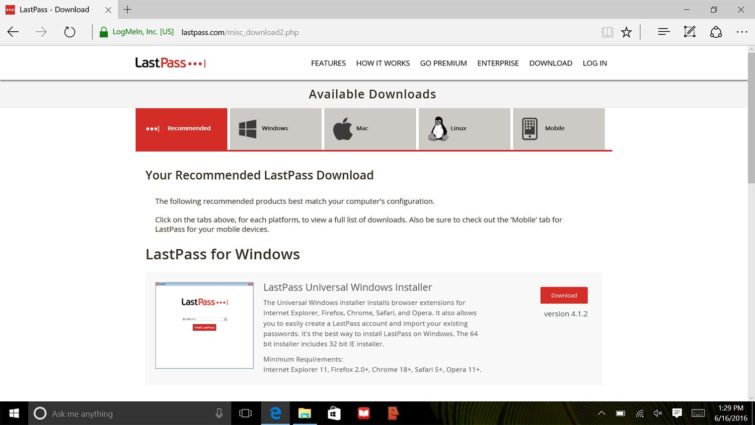Open the touch keyboard tray icon
This screenshot has height=425, width=755.
[x=698, y=413]
